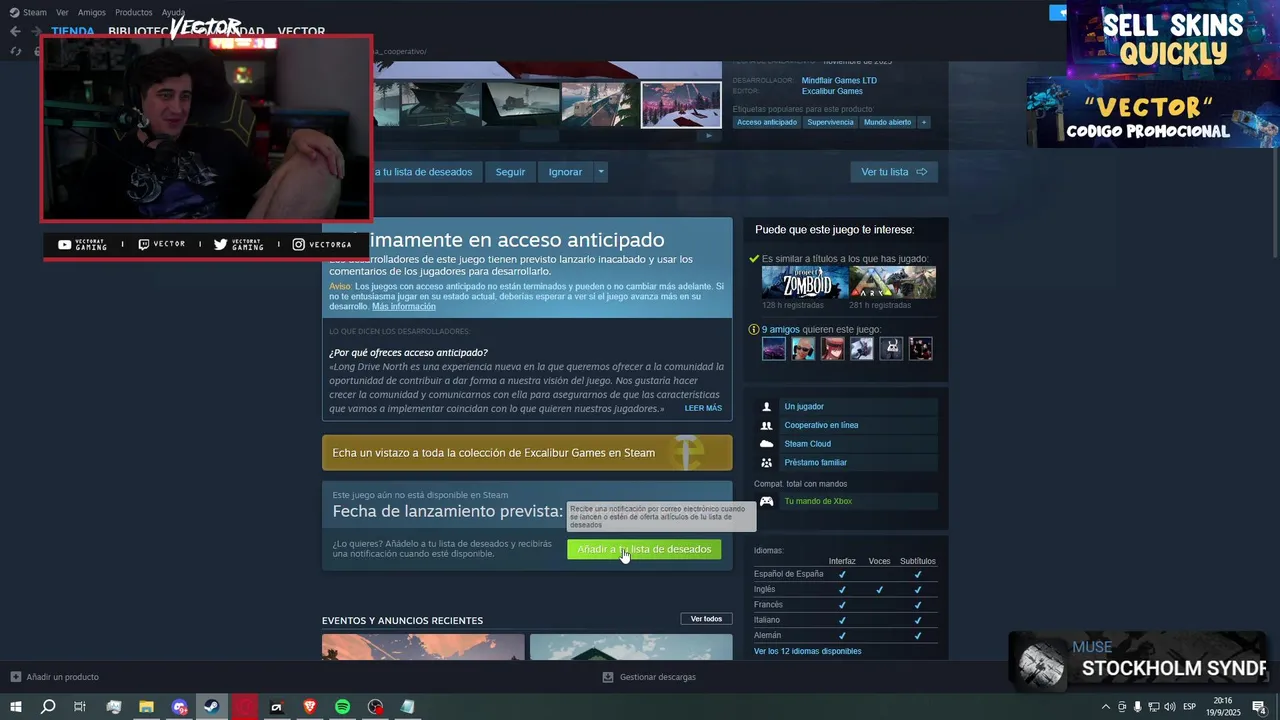The height and width of the screenshot is (720, 1280).
Task: Open the Productos menu
Action: click(133, 12)
